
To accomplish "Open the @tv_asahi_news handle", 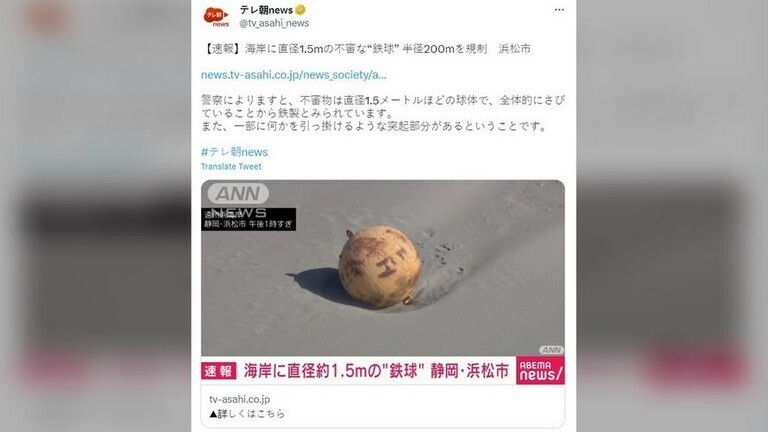I will coord(274,23).
